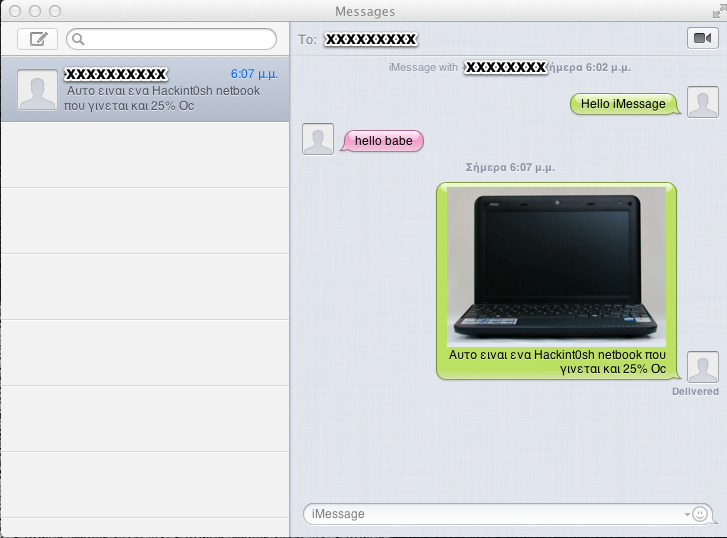
Task: Close the Messages window
Action: tap(15, 11)
